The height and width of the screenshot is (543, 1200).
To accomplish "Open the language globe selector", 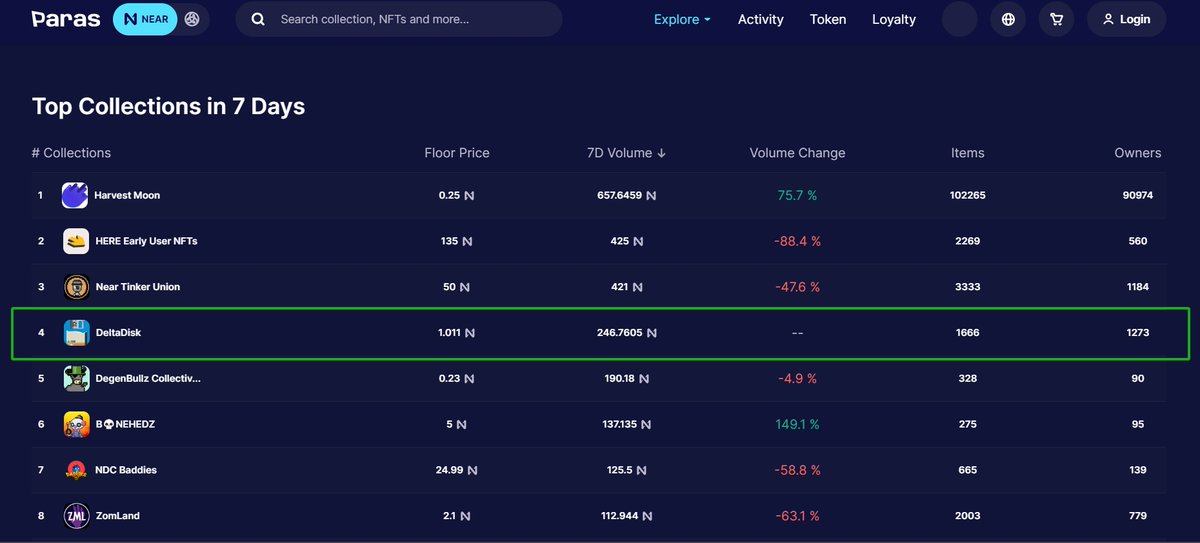I will [1008, 19].
